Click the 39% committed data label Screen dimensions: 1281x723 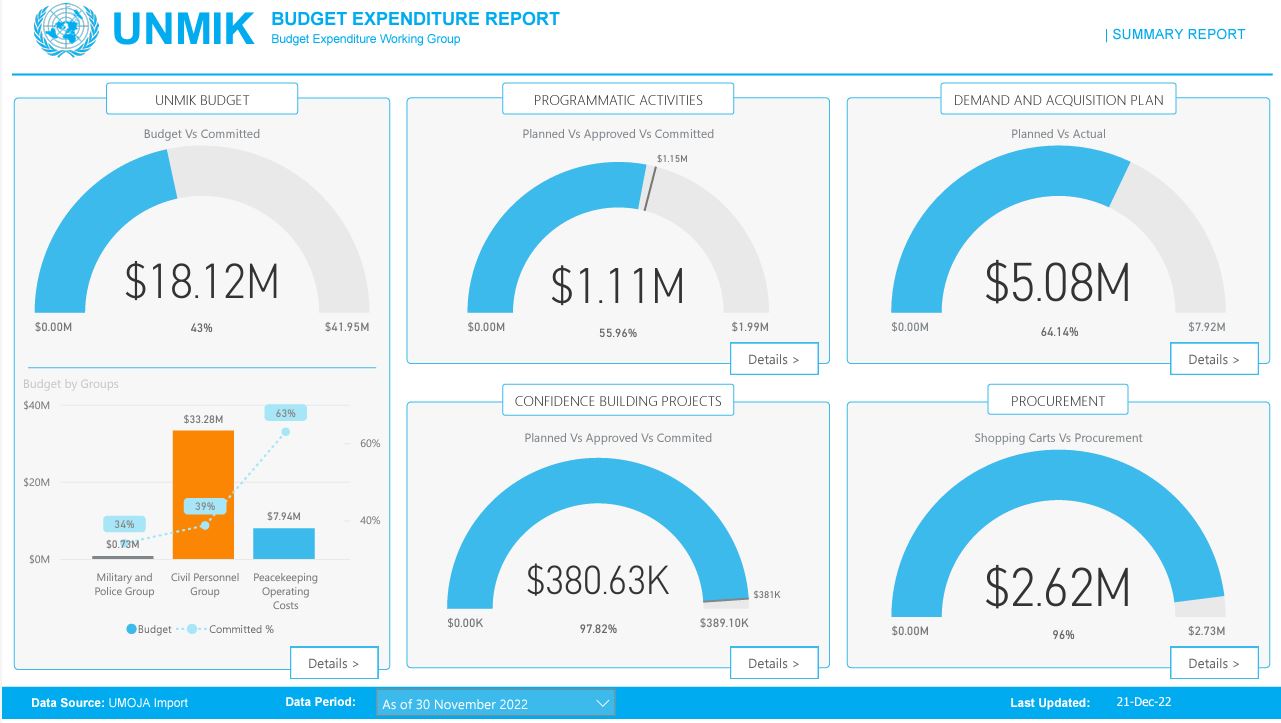coord(205,506)
